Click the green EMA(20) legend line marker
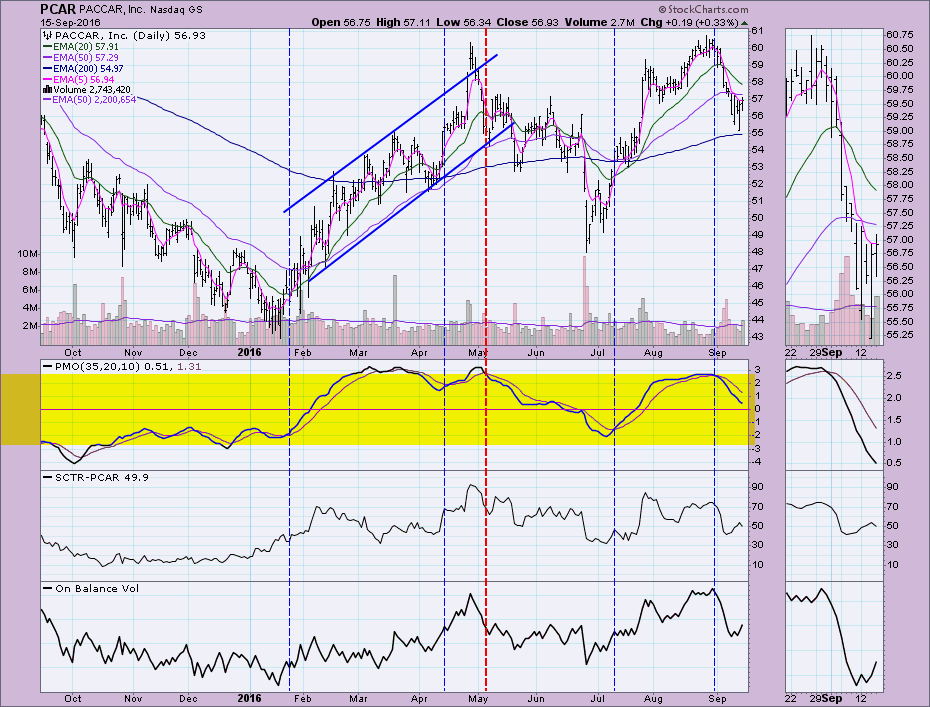 48,46
